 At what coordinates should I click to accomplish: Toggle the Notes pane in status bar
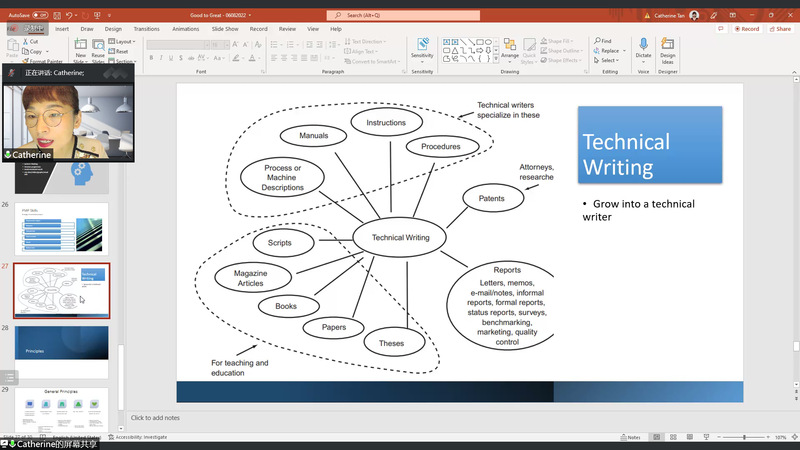[x=631, y=438]
